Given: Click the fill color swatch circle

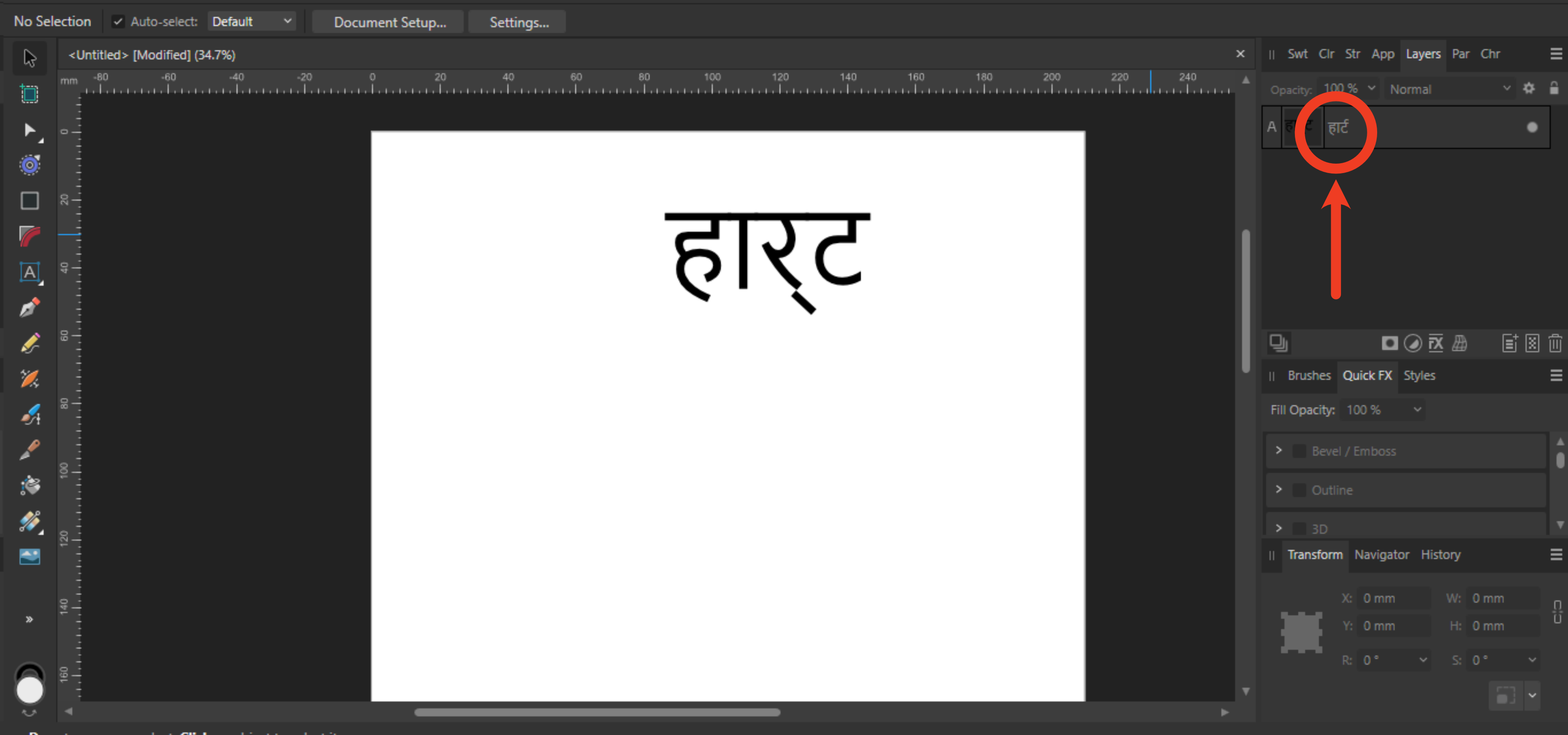Looking at the screenshot, I should point(29,691).
